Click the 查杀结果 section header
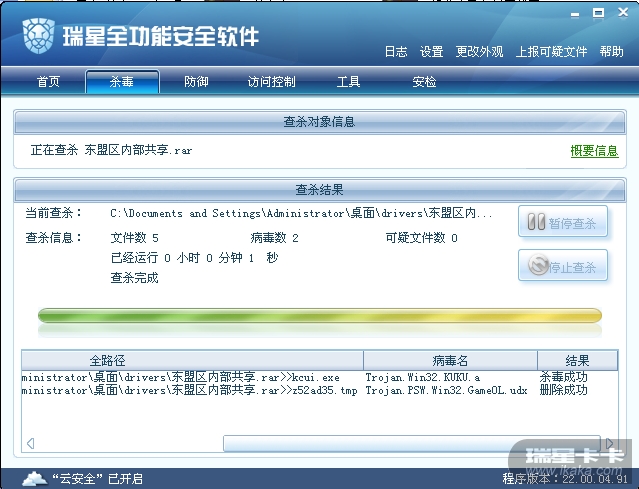639x489 pixels. [320, 189]
